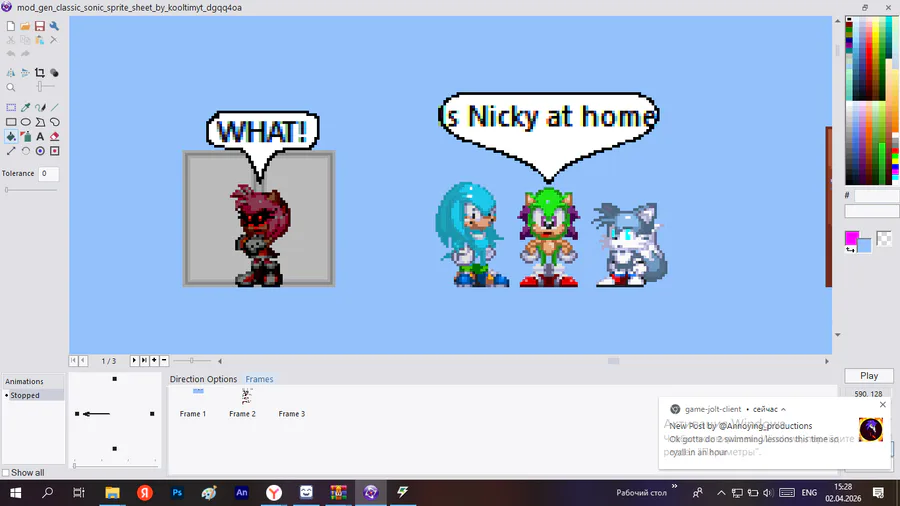Click the Flip vertically icon
This screenshot has height=506, width=900.
click(25, 73)
